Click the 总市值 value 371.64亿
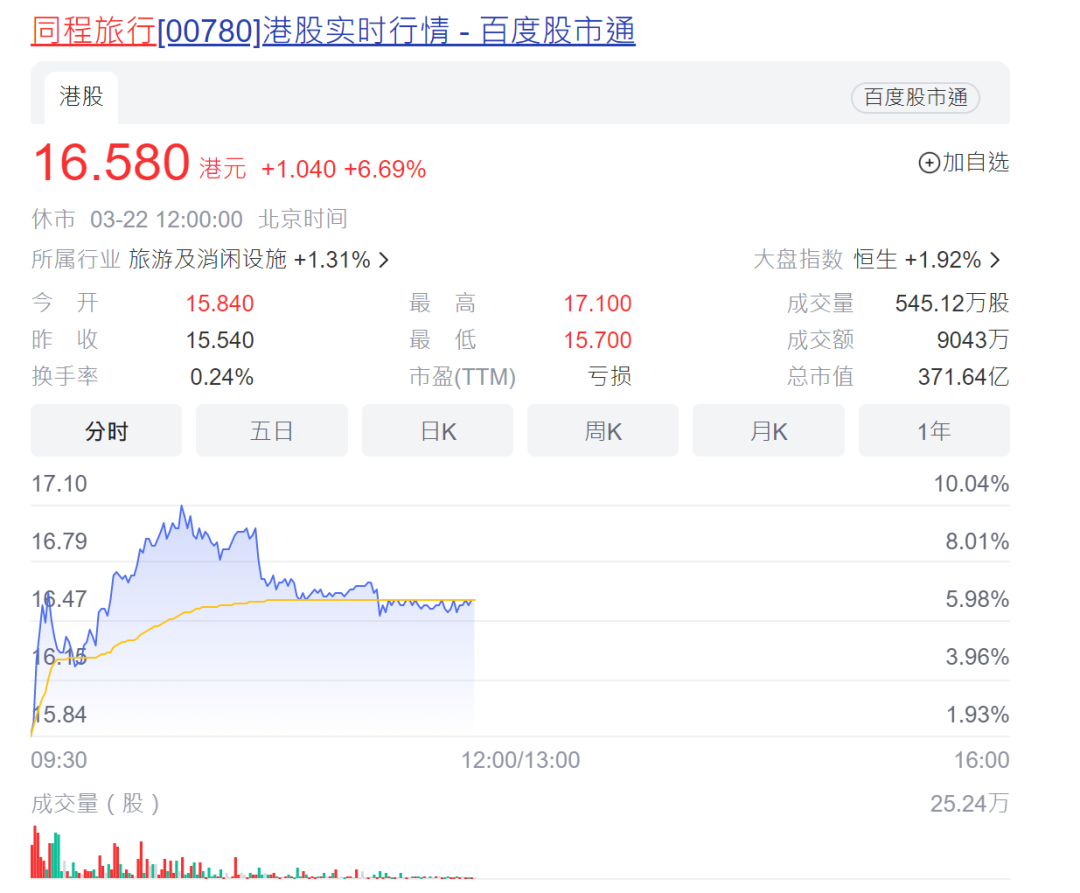This screenshot has height=893, width=1080. 964,377
